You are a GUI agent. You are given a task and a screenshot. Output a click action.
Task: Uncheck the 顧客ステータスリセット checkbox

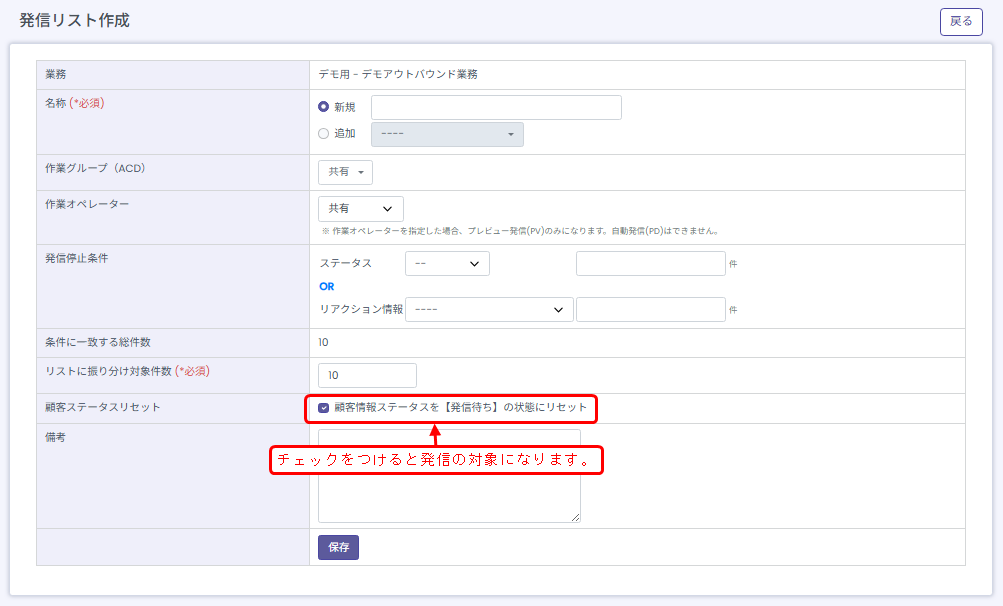pos(324,408)
